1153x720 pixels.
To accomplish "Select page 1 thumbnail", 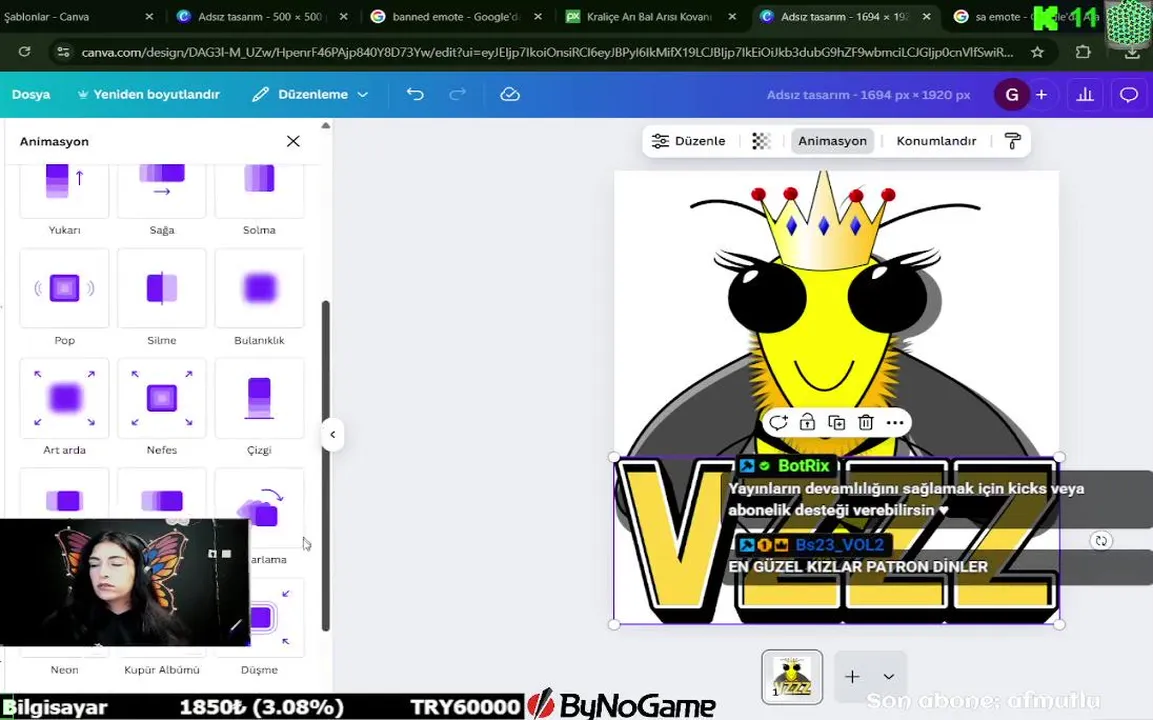I will 792,677.
